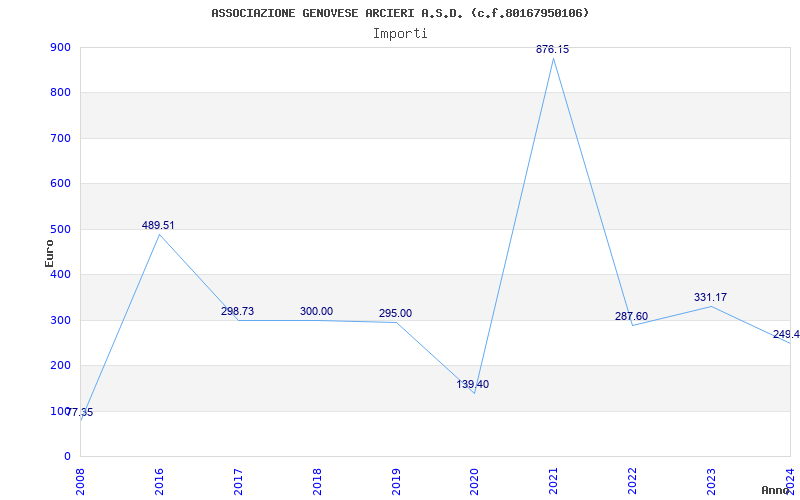Image resolution: width=800 pixels, height=500 pixels.
Task: Click the 2023 x-axis year label
Action: click(x=711, y=481)
